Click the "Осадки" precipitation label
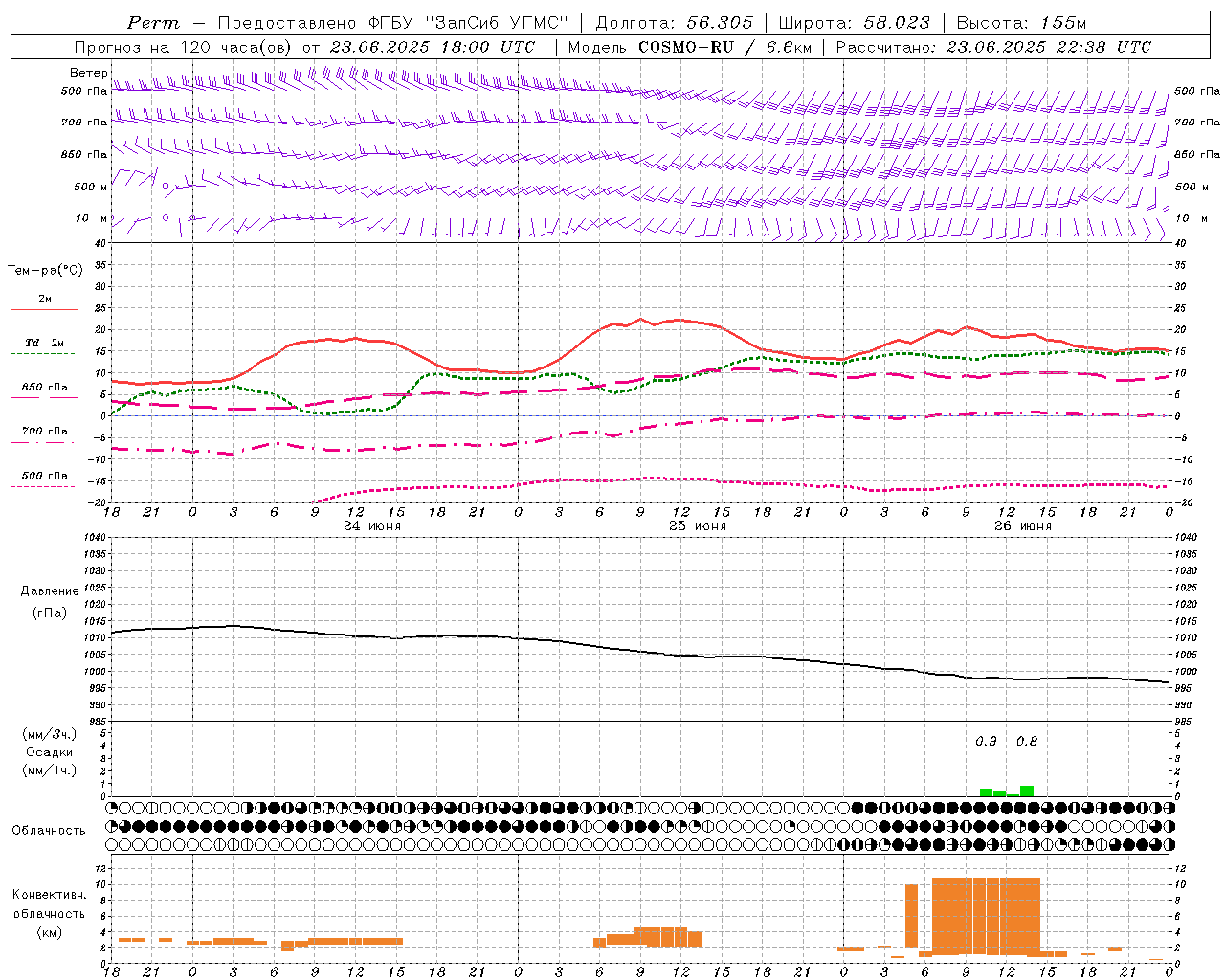 (x=50, y=752)
